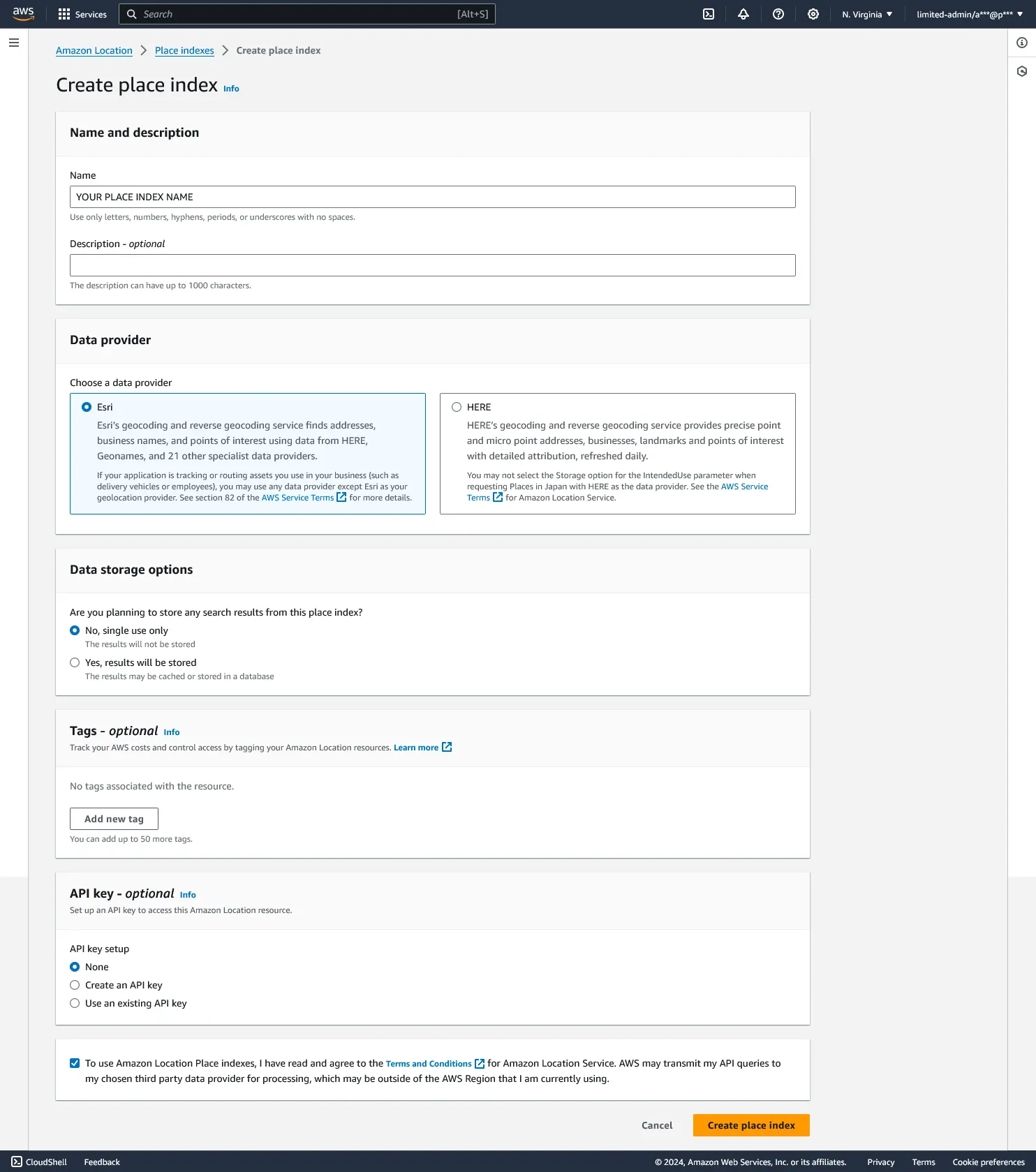The width and height of the screenshot is (1036, 1172).
Task: Open Terms and Conditions link
Action: point(429,1064)
